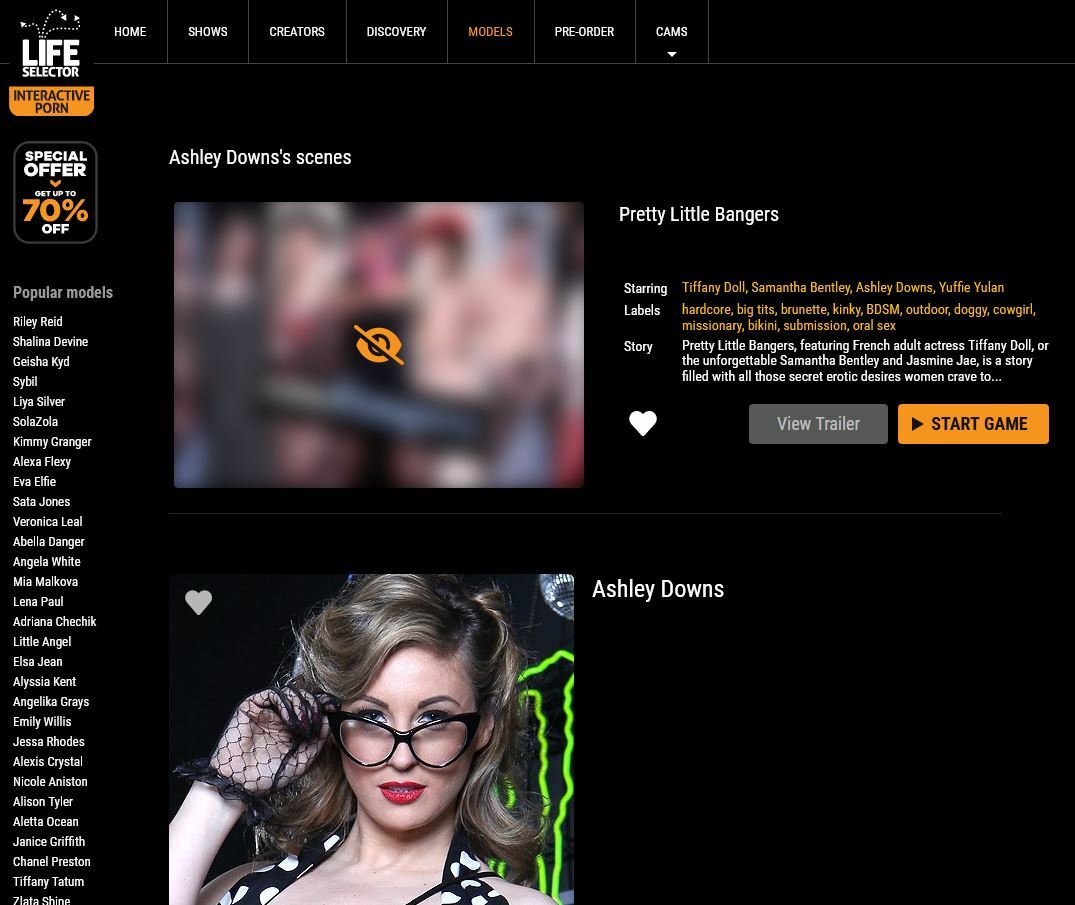Open Alison Tyler in popular models

click(43, 801)
